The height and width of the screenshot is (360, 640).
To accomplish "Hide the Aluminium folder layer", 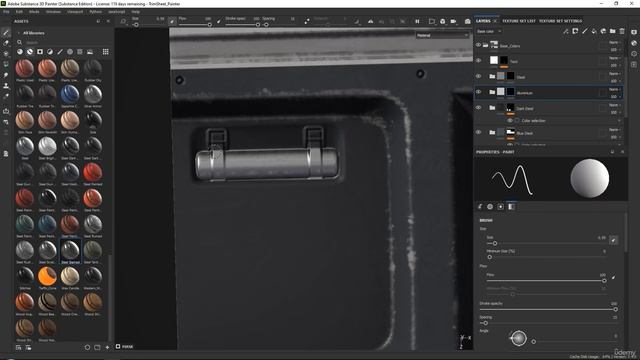I will click(478, 92).
